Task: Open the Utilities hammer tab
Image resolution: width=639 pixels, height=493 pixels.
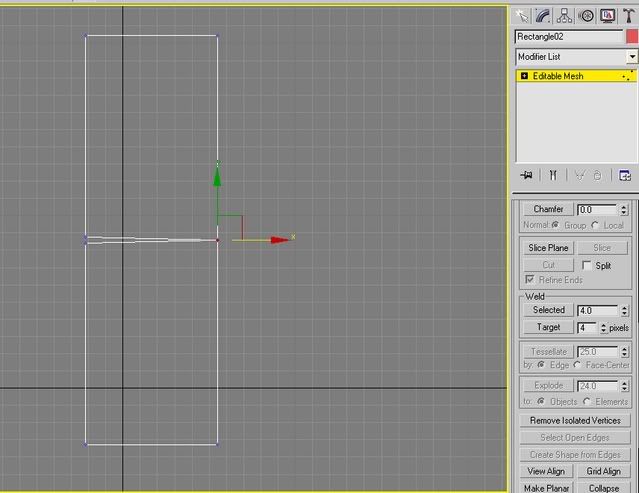Action: [x=628, y=15]
